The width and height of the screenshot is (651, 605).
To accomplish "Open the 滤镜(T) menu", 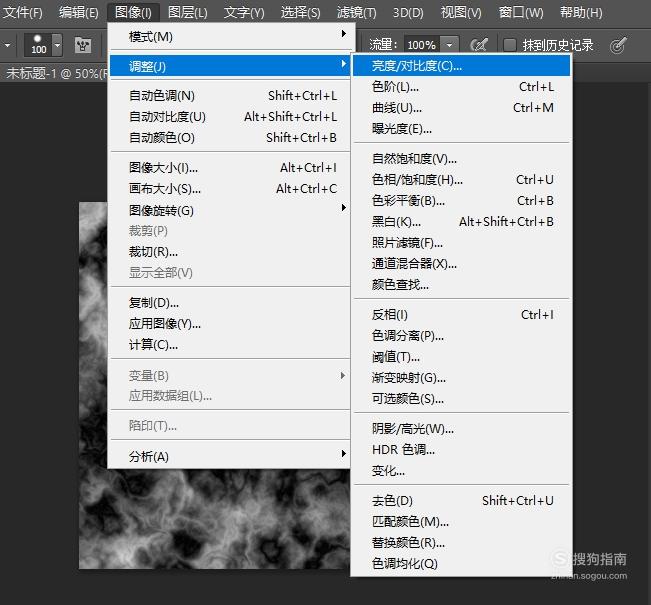I will point(357,12).
